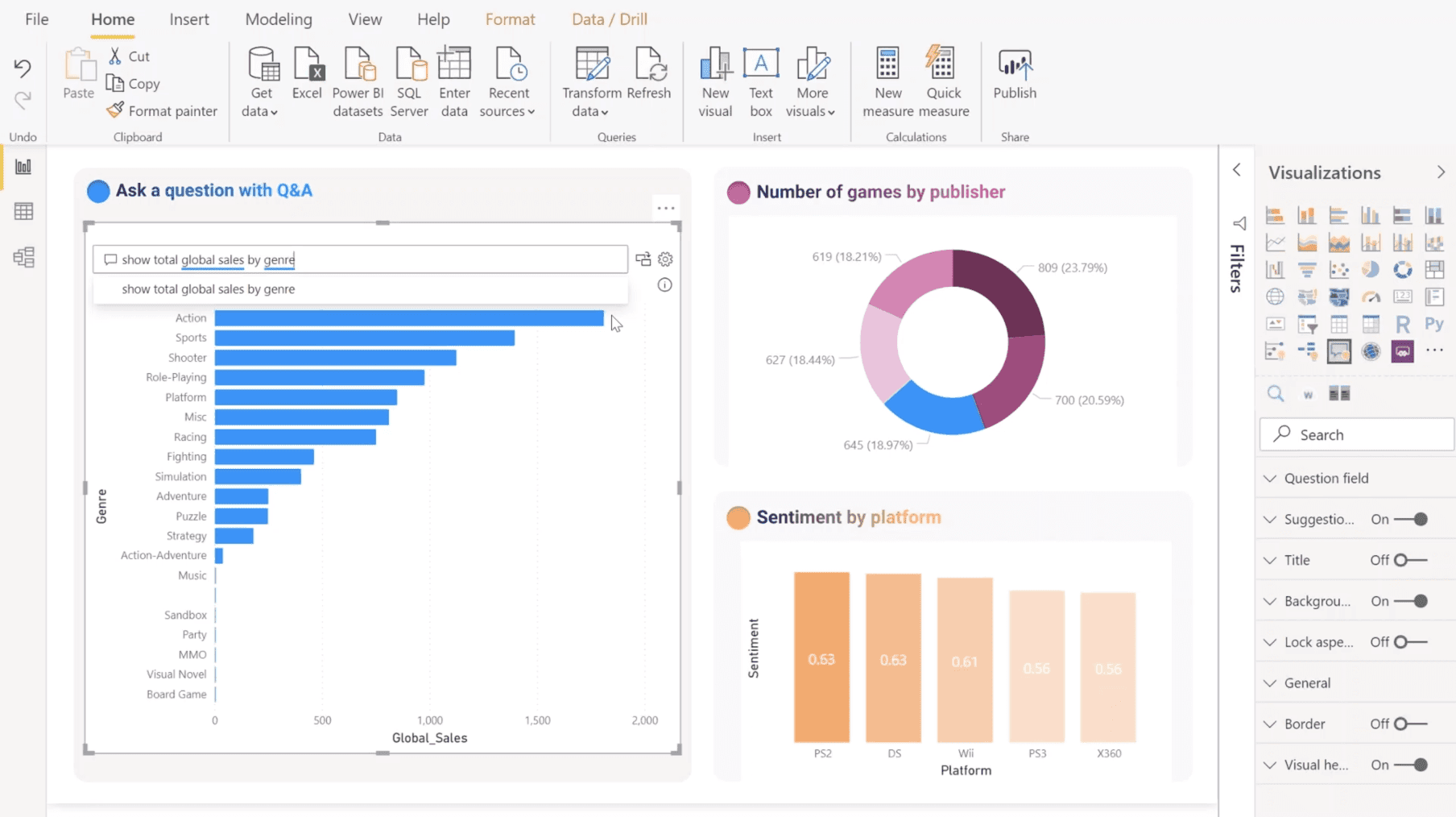Select the Python visual icon

(x=1434, y=323)
